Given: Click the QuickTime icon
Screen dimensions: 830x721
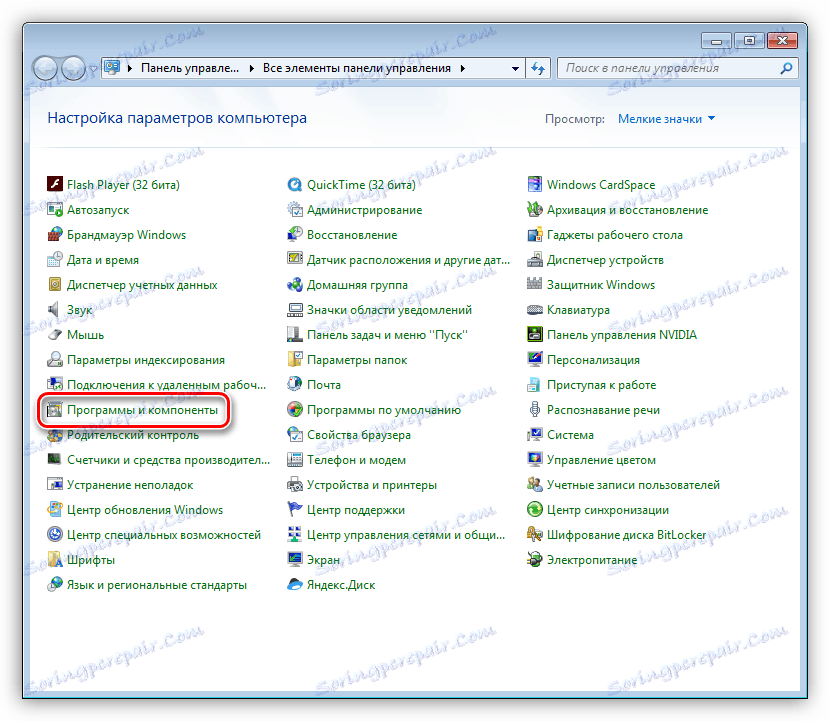Looking at the screenshot, I should tap(294, 184).
